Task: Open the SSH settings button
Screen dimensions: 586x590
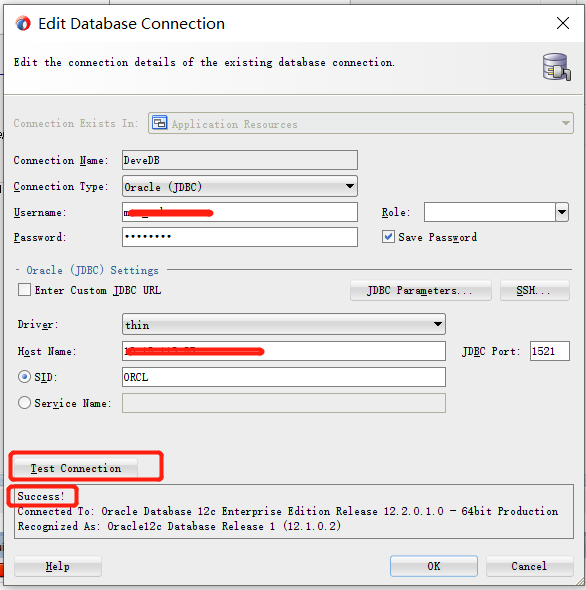Action: point(535,290)
